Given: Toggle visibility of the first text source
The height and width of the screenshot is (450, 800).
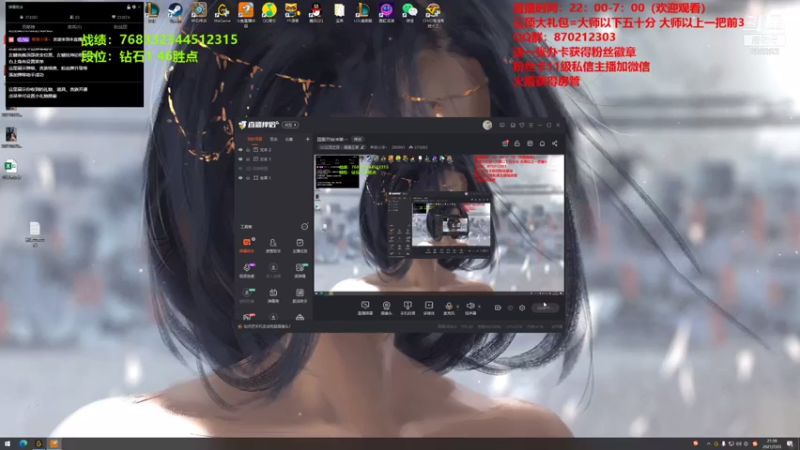Looking at the screenshot, I should pyautogui.click(x=240, y=150).
